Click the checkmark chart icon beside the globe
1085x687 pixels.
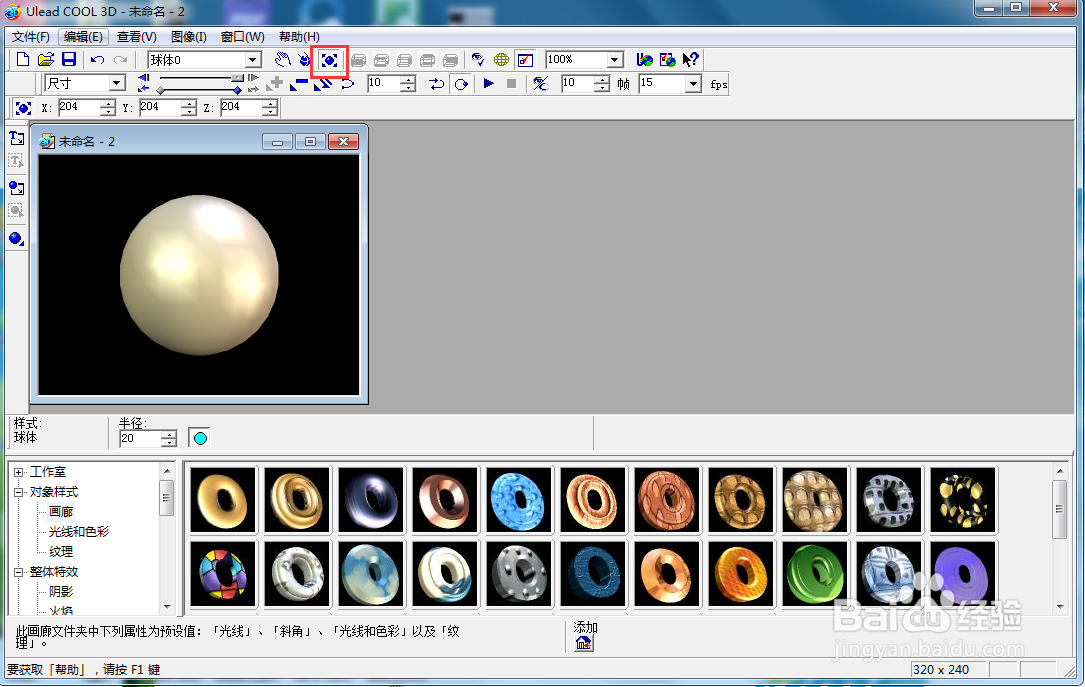point(525,60)
